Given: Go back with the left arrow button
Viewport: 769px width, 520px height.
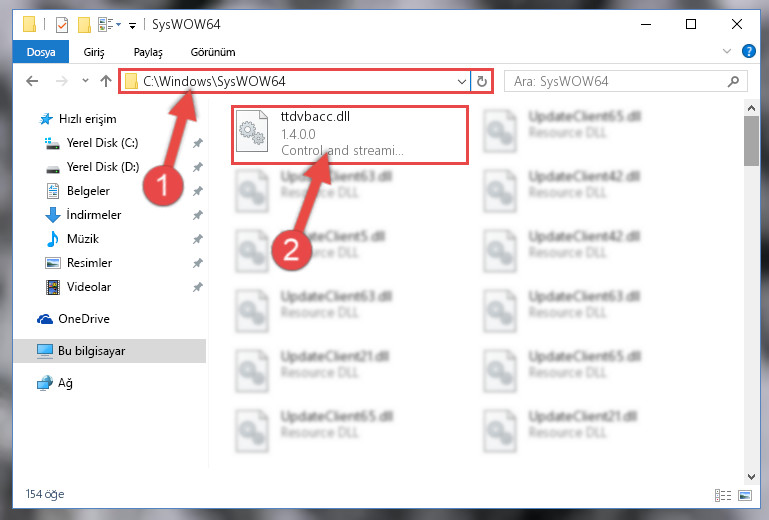Looking at the screenshot, I should point(32,81).
